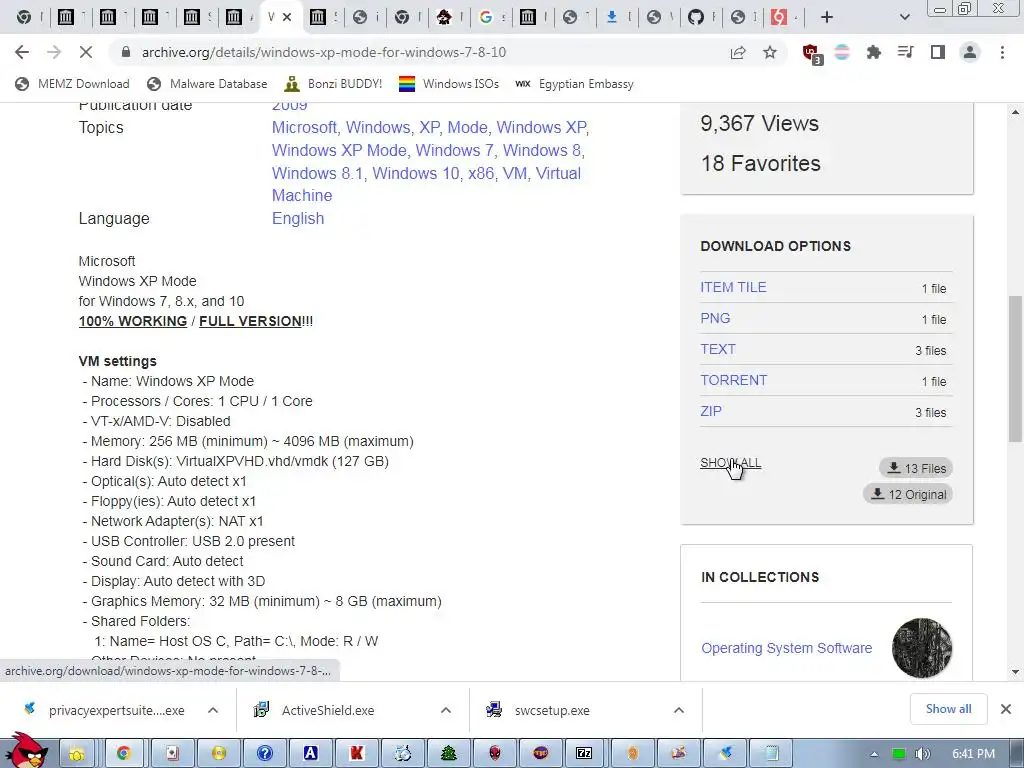The height and width of the screenshot is (768, 1024).
Task: Open Egyptian Embassy bookmark
Action: (575, 84)
